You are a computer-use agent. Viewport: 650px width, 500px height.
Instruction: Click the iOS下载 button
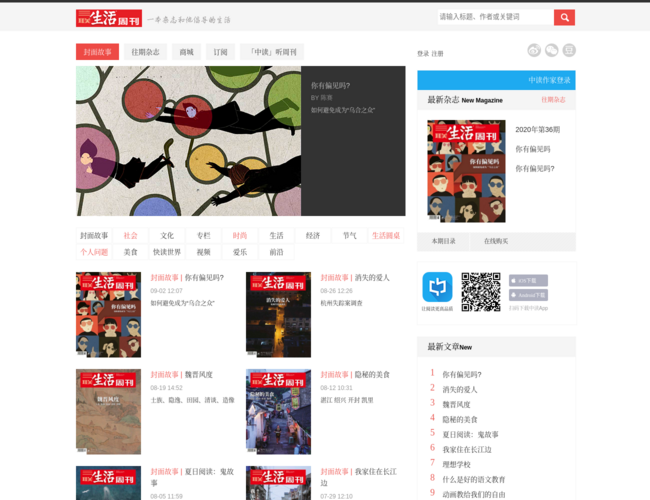[528, 281]
